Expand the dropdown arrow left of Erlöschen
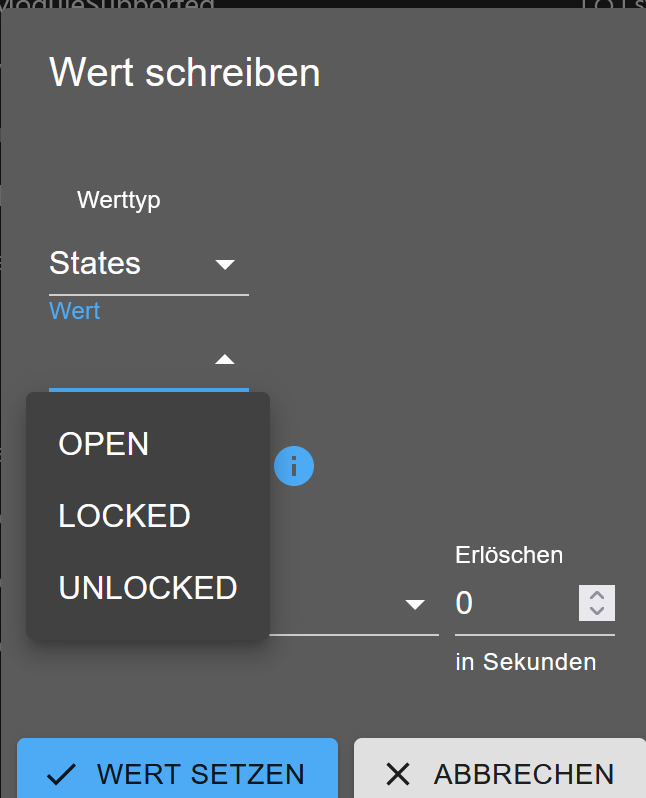 (415, 604)
